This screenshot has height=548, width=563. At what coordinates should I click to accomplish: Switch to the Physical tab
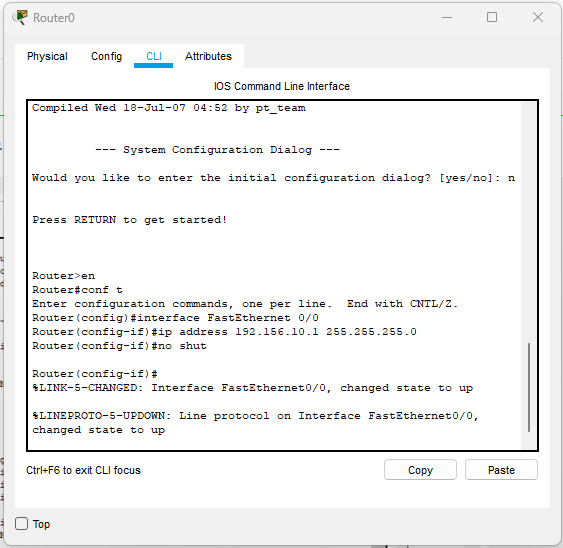tap(47, 56)
